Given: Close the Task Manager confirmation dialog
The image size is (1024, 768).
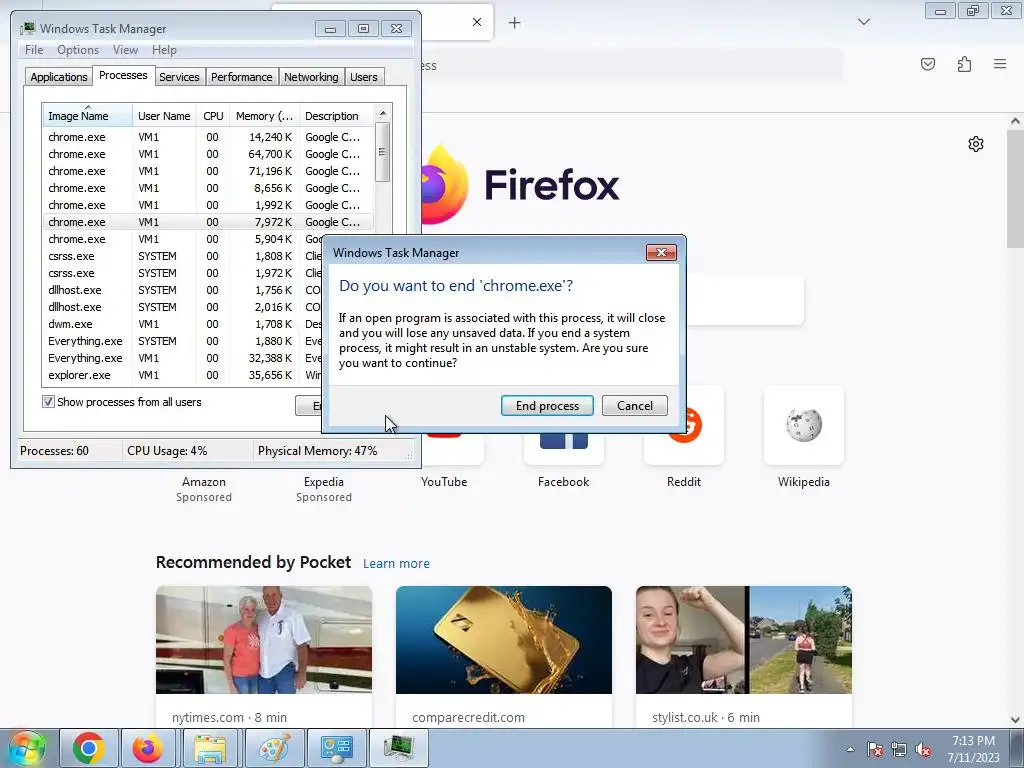Looking at the screenshot, I should [661, 253].
